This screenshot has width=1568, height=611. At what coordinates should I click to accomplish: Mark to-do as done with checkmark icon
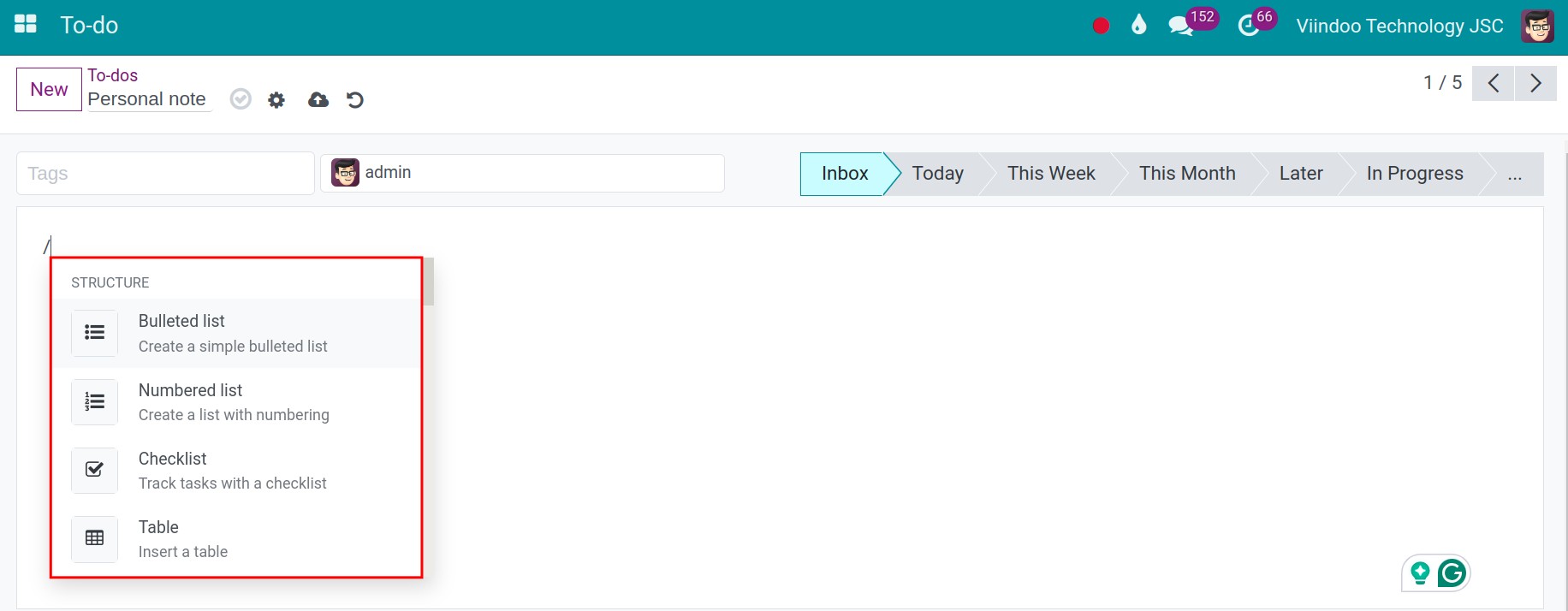[x=241, y=99]
